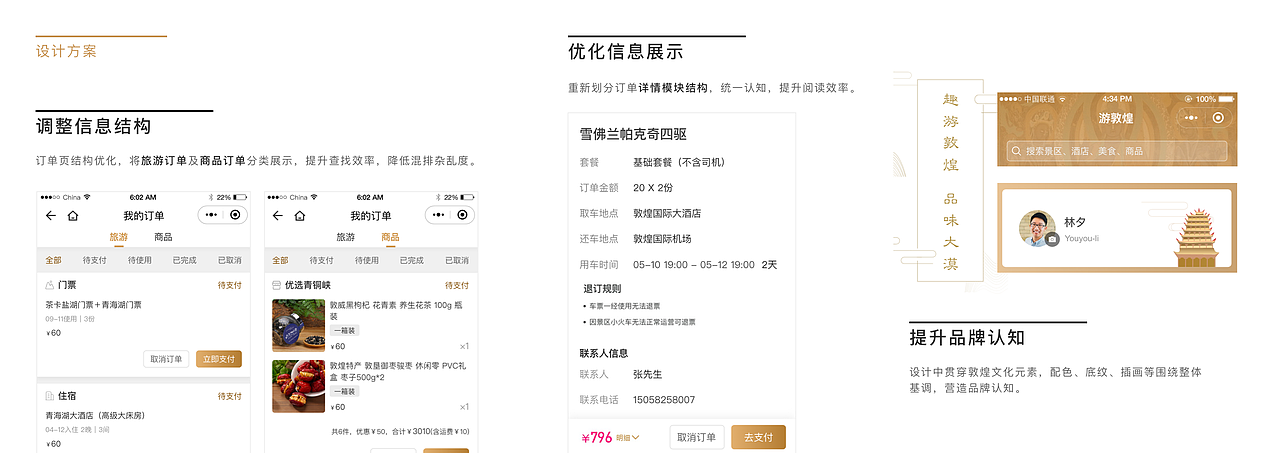
Task: Click 林夕 profile avatar photo
Action: [x=1038, y=229]
